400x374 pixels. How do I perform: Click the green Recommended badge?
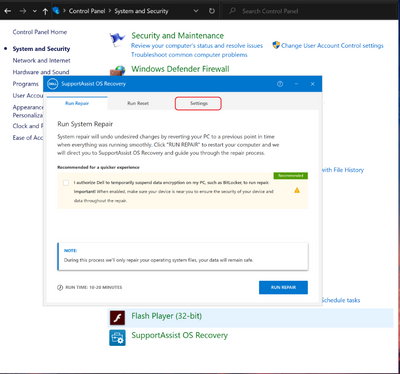click(291, 176)
